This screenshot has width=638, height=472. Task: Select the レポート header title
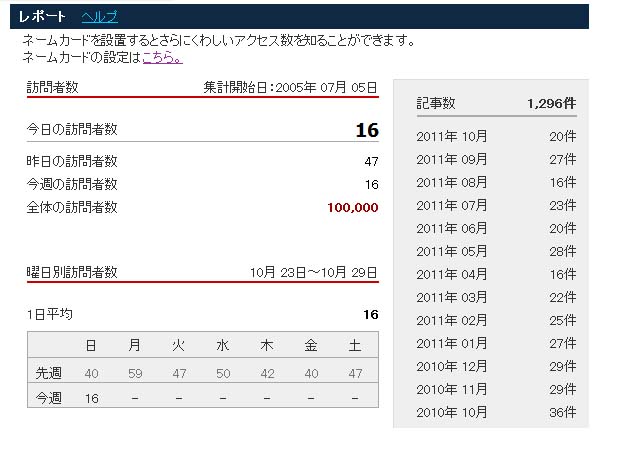[x=42, y=16]
